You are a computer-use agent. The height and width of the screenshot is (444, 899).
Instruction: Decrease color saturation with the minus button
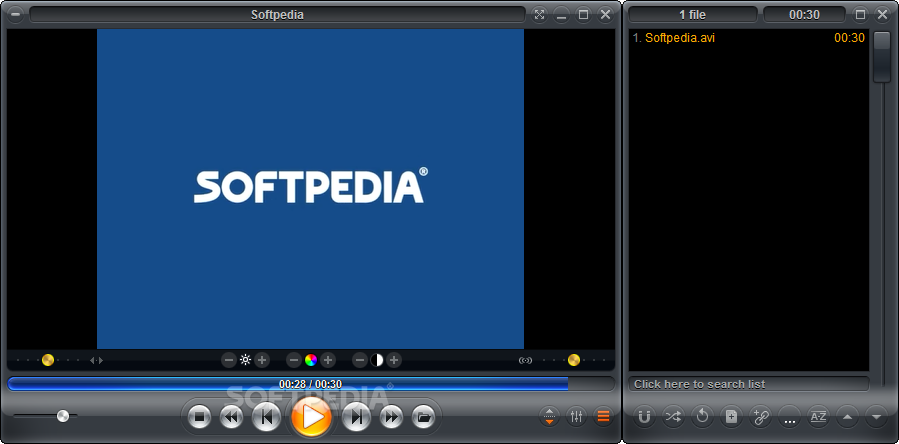(x=294, y=360)
